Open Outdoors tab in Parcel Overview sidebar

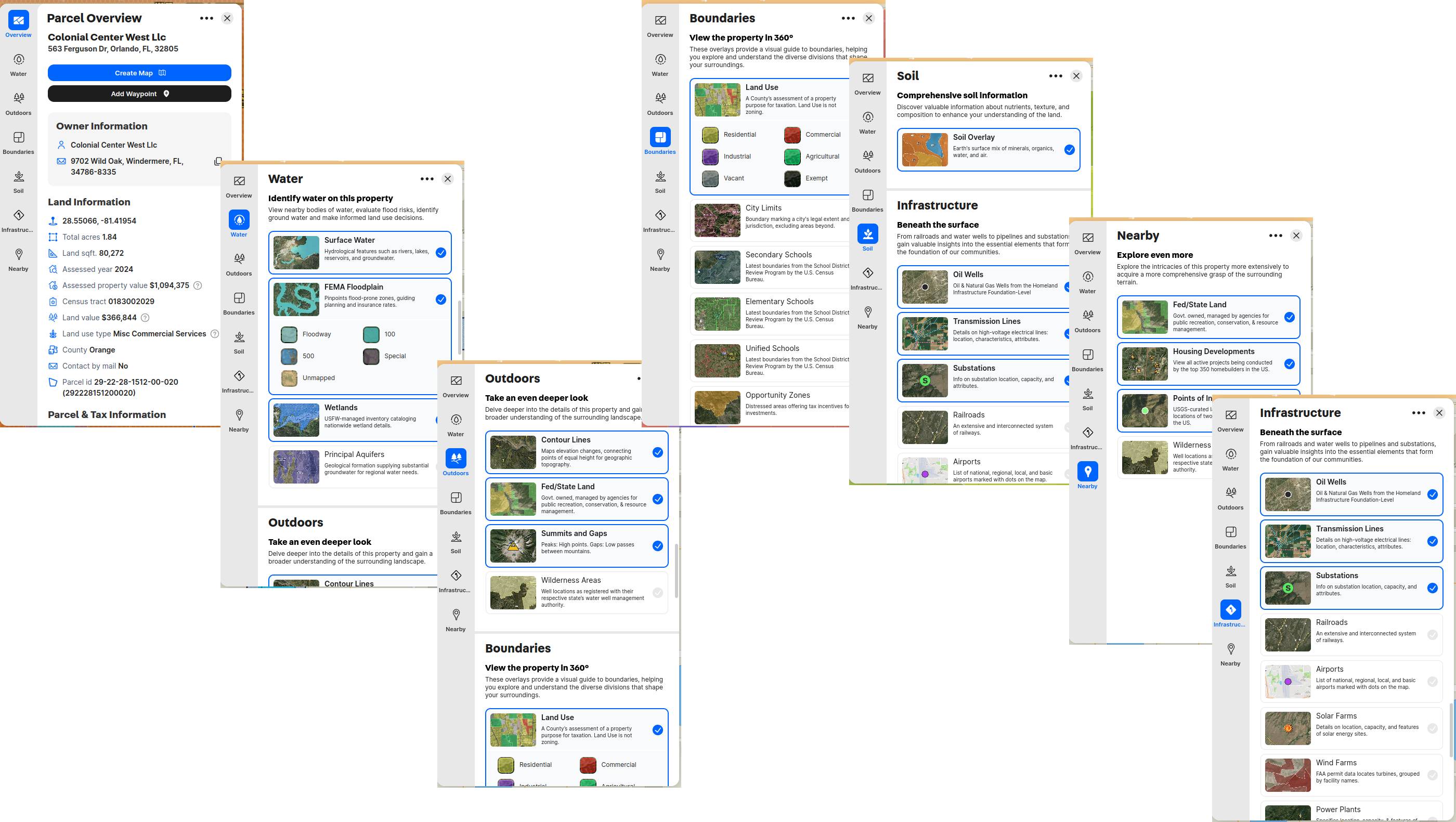(19, 103)
